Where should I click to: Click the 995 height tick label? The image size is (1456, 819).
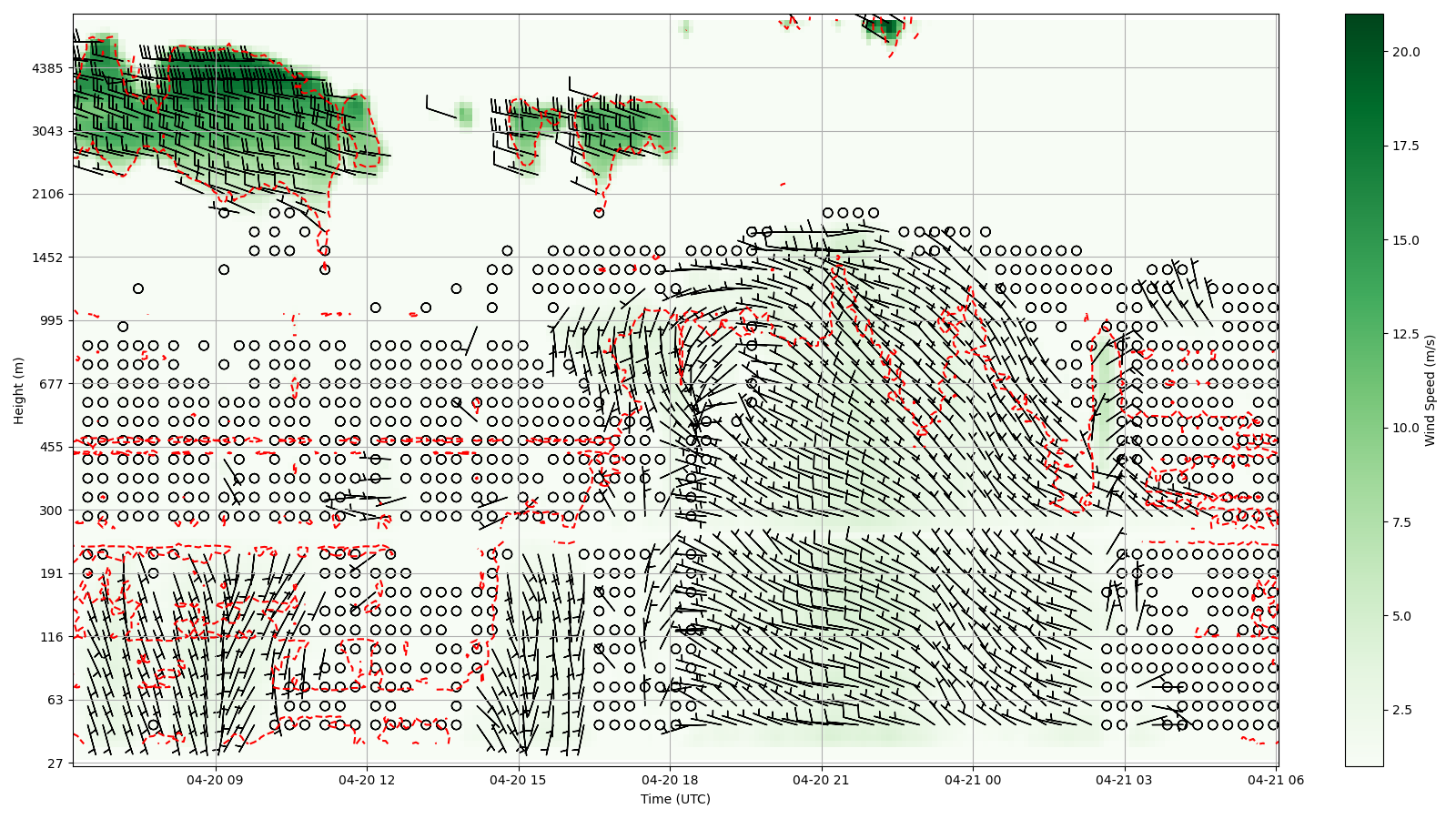tap(51, 320)
